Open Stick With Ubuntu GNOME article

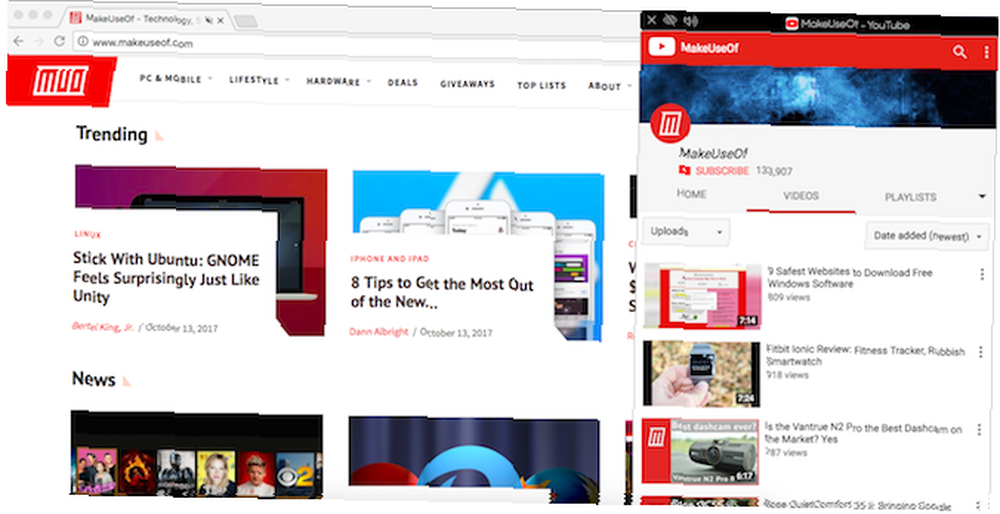pyautogui.click(x=166, y=278)
